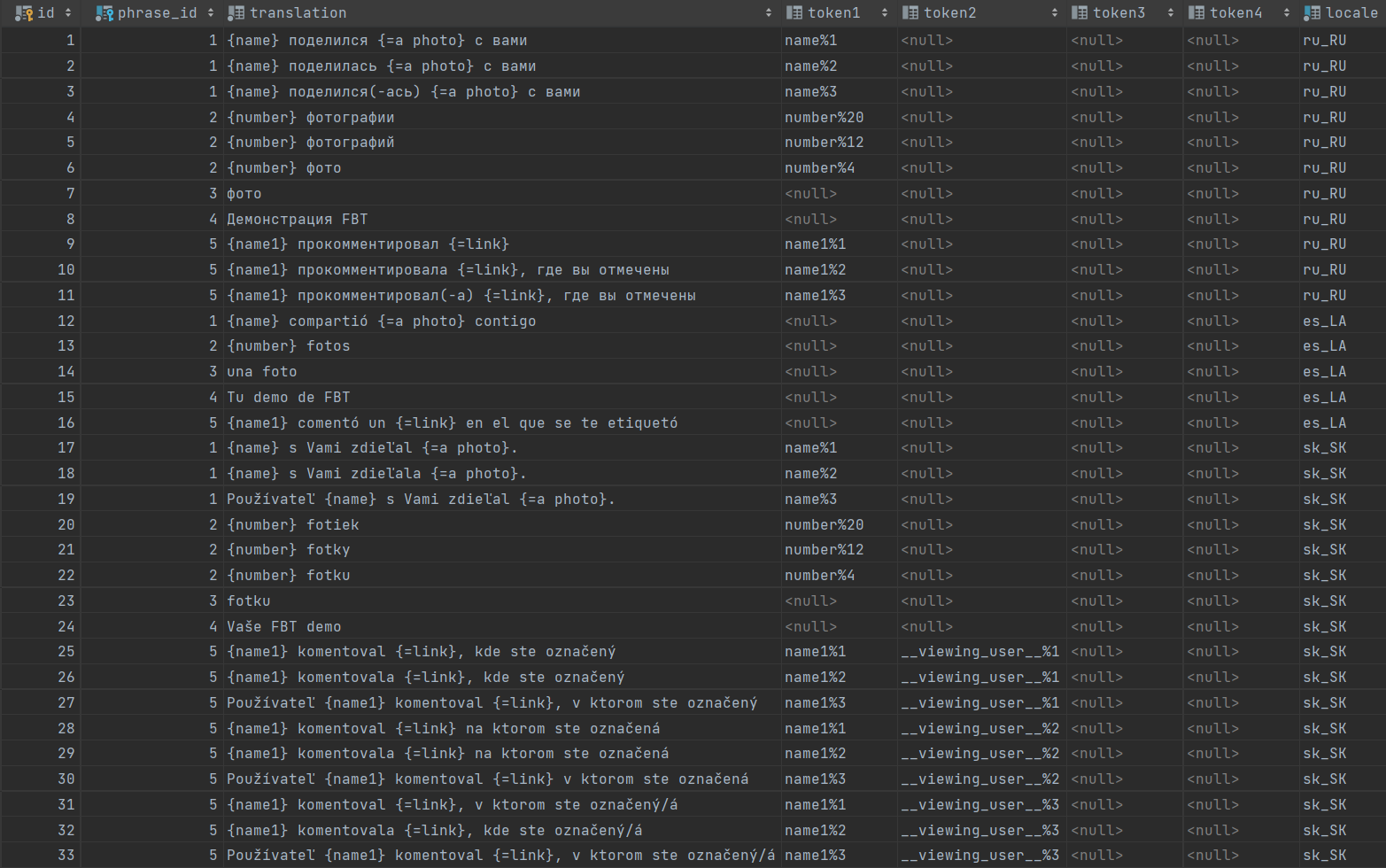Select cell '{name} поделилась {=a photo} с вами'
Screen dimensions: 1386x868
pyautogui.click(x=502, y=66)
